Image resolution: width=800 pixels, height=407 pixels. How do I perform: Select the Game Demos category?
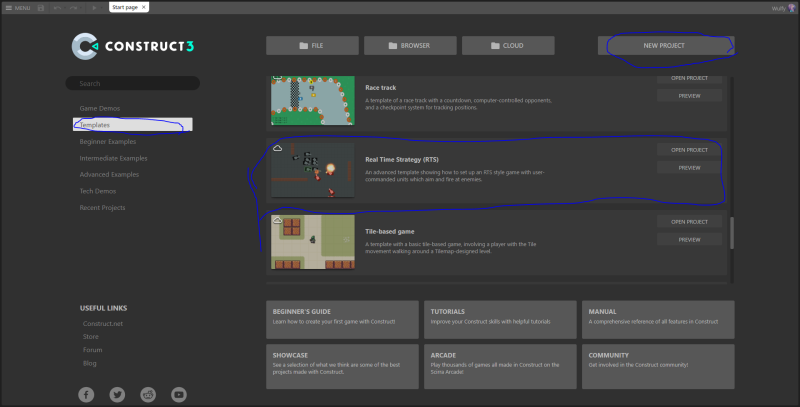pos(100,108)
